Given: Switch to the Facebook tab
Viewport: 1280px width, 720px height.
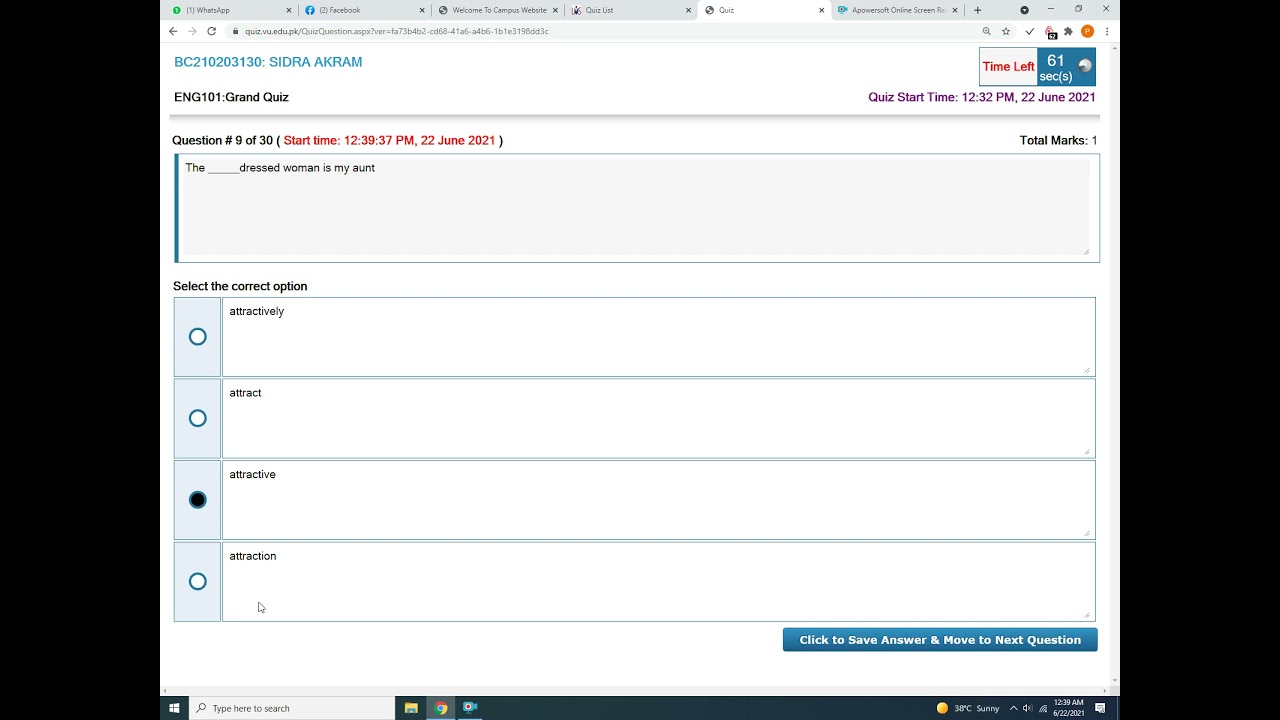Looking at the screenshot, I should coord(364,10).
